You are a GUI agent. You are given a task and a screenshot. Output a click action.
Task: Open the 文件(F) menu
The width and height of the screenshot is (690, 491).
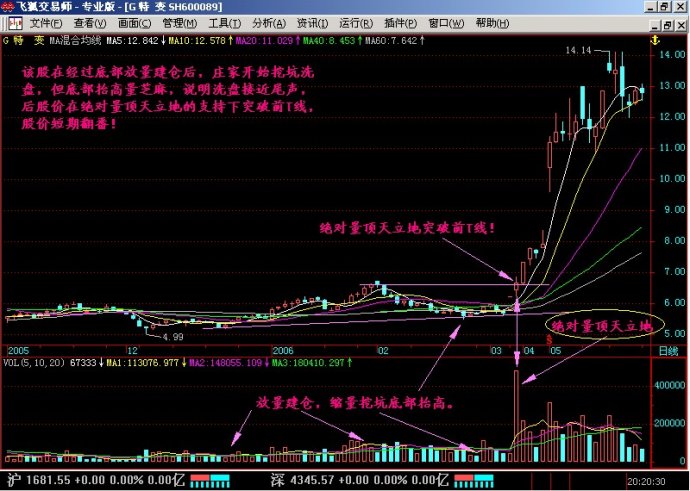(x=46, y=24)
